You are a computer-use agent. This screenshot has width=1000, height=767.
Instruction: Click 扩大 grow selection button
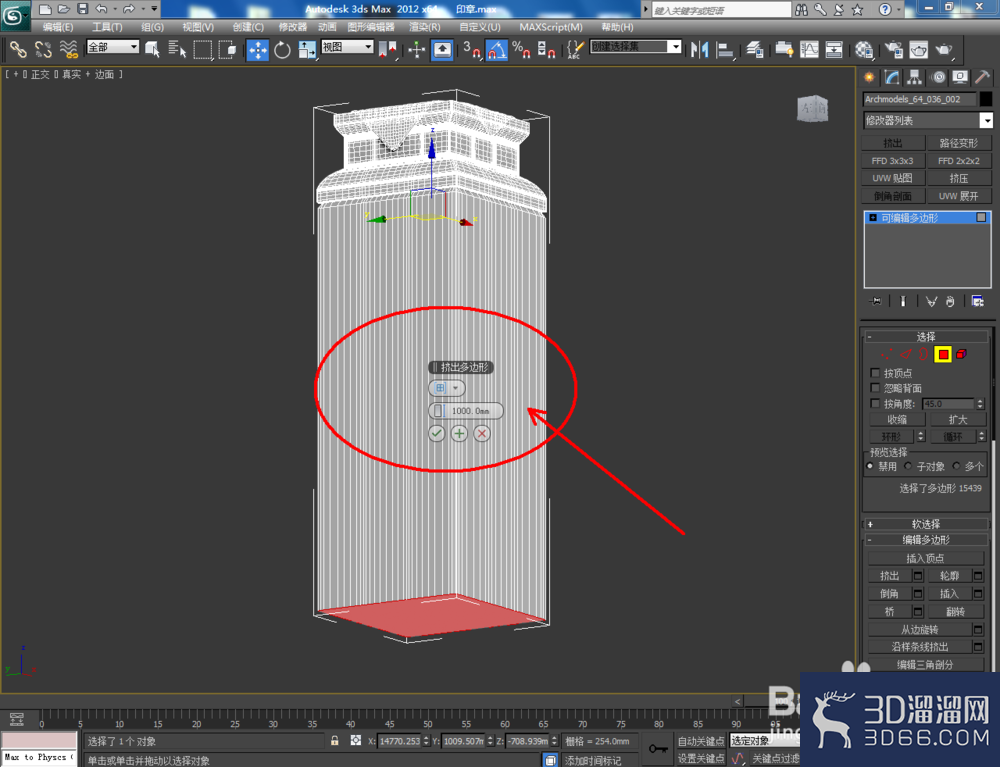pos(957,420)
